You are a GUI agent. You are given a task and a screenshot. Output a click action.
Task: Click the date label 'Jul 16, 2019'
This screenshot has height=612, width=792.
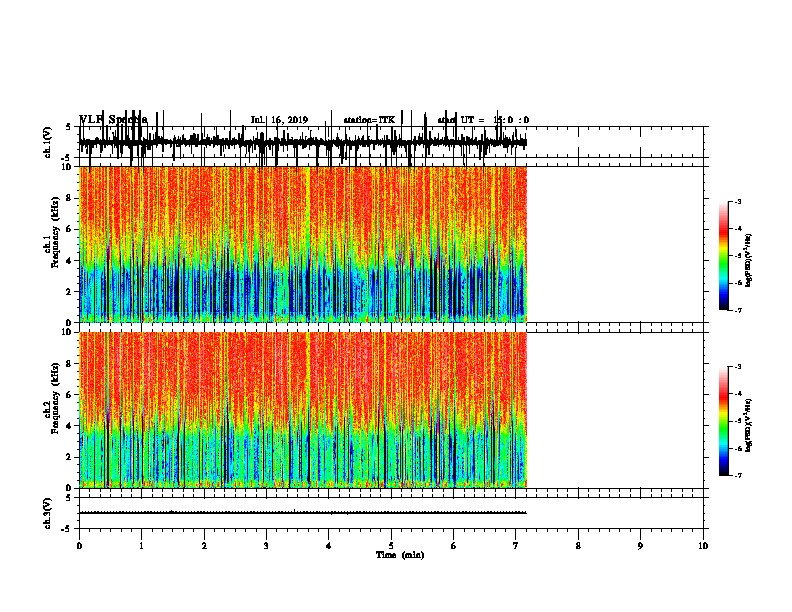(x=279, y=120)
